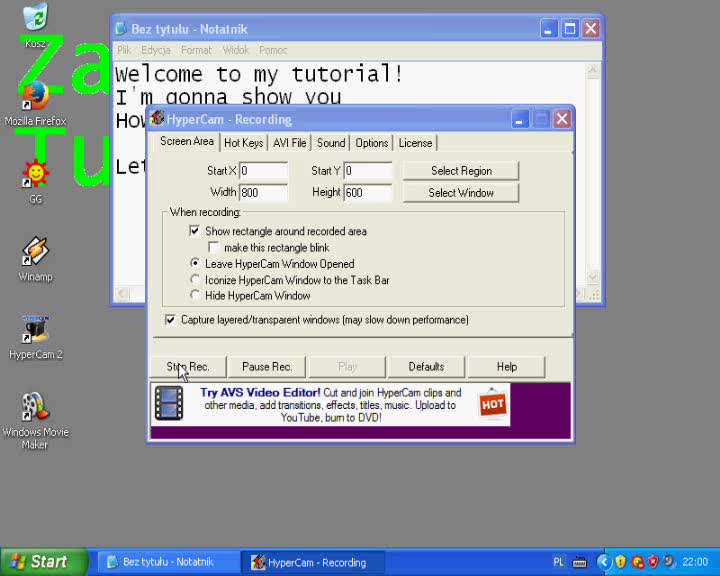The image size is (720, 576).
Task: Click the Pause Rec. button
Action: (x=267, y=367)
